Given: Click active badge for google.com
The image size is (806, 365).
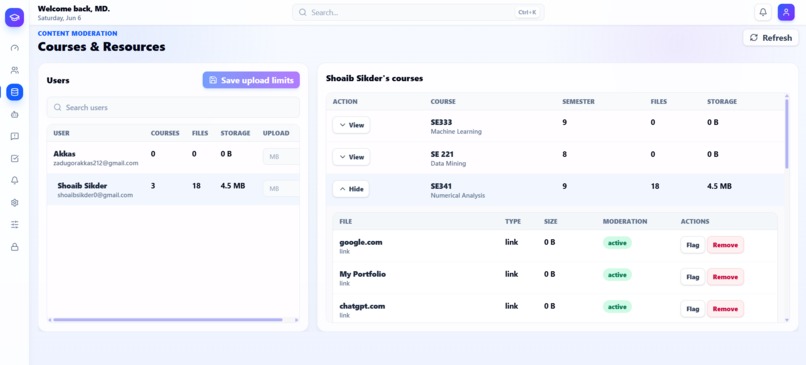Looking at the screenshot, I should tap(617, 243).
